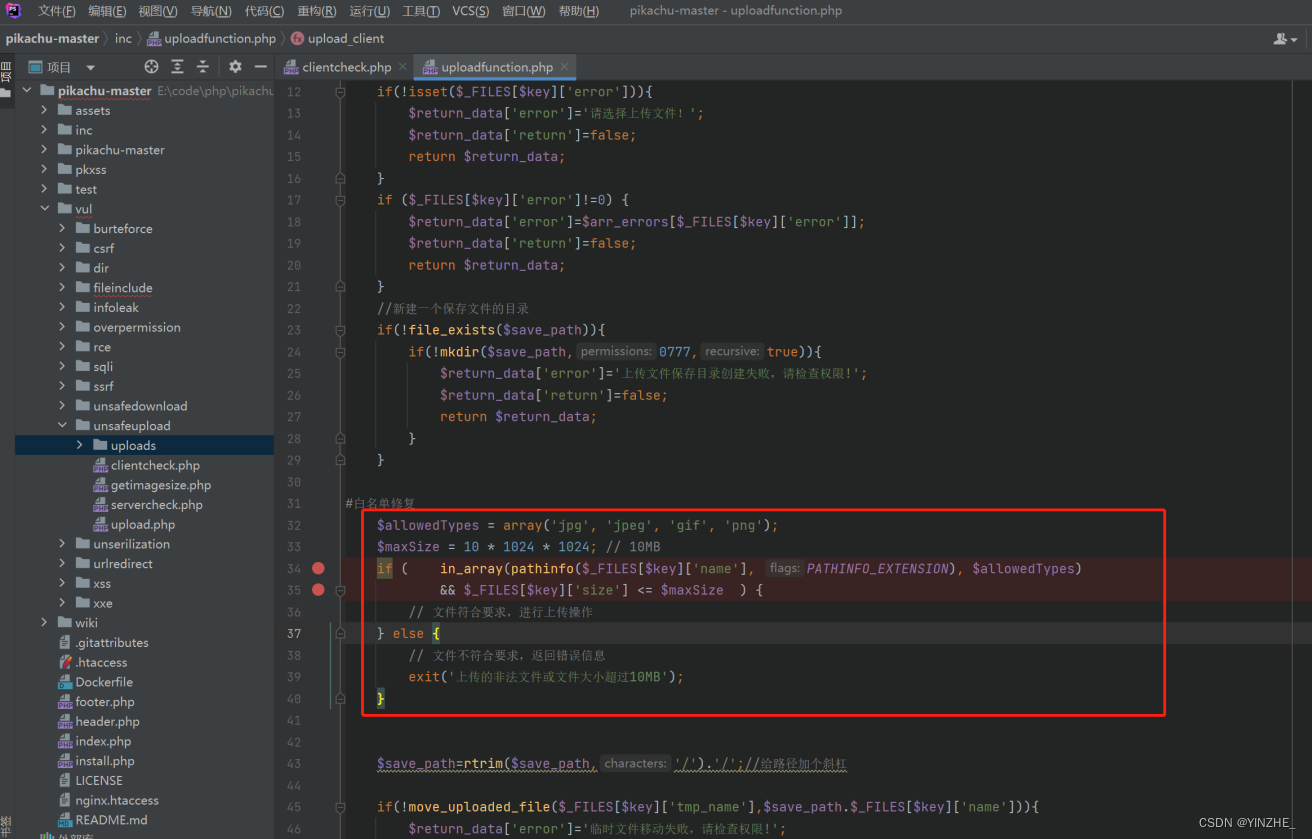This screenshot has width=1312, height=839.
Task: Expand the assets folder
Action: (44, 111)
